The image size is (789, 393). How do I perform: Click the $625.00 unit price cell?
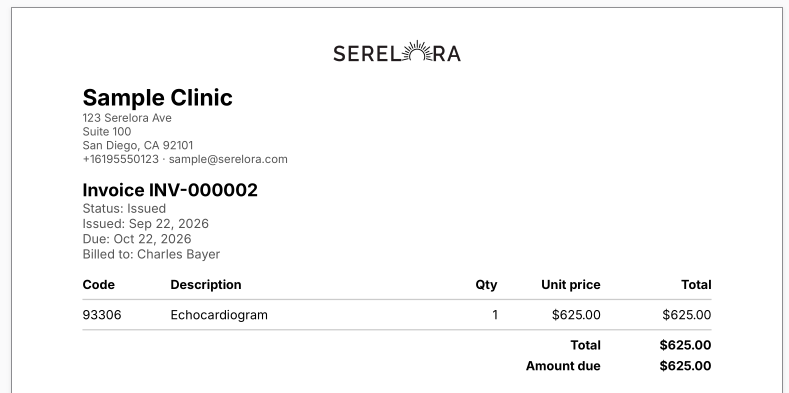click(576, 315)
